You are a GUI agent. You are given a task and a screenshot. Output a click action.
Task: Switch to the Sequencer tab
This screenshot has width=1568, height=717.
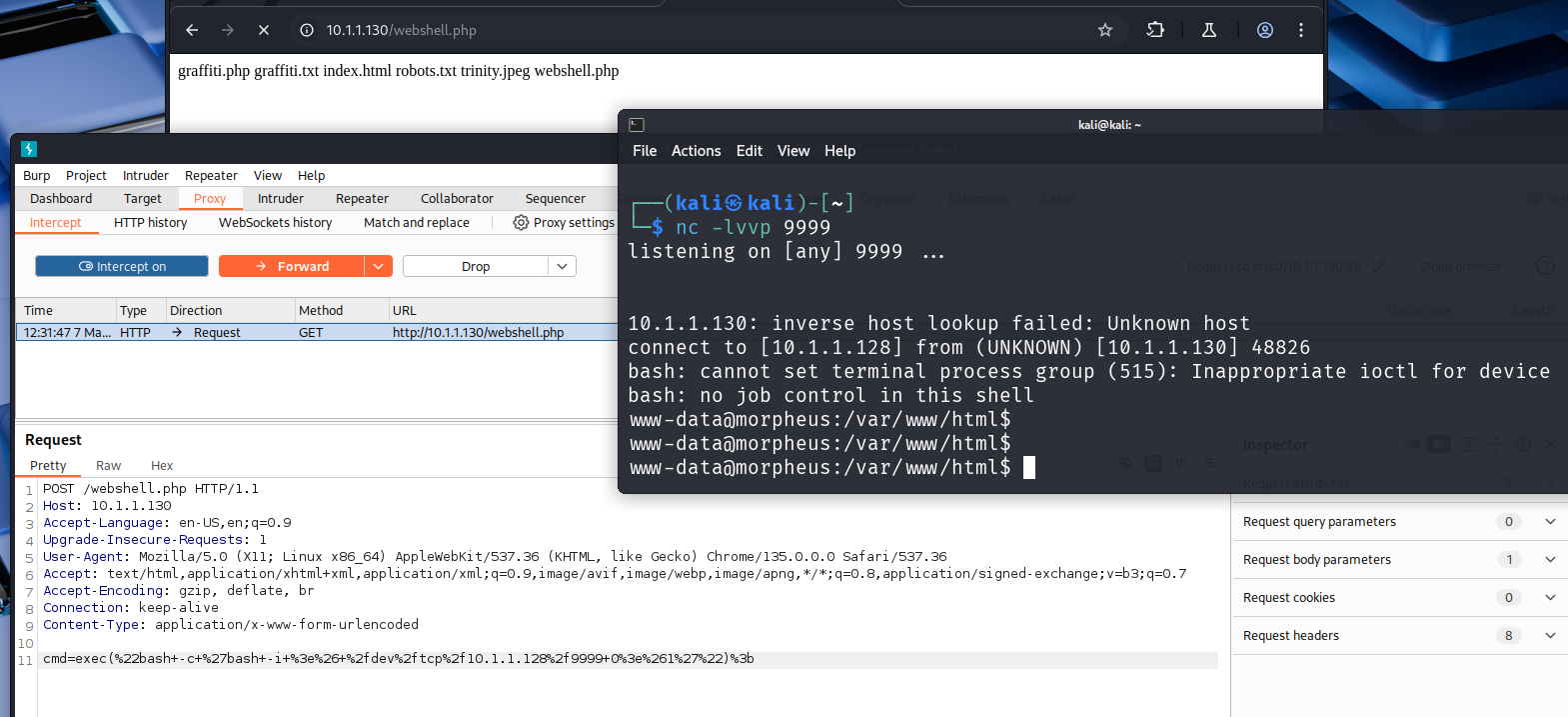[x=556, y=198]
